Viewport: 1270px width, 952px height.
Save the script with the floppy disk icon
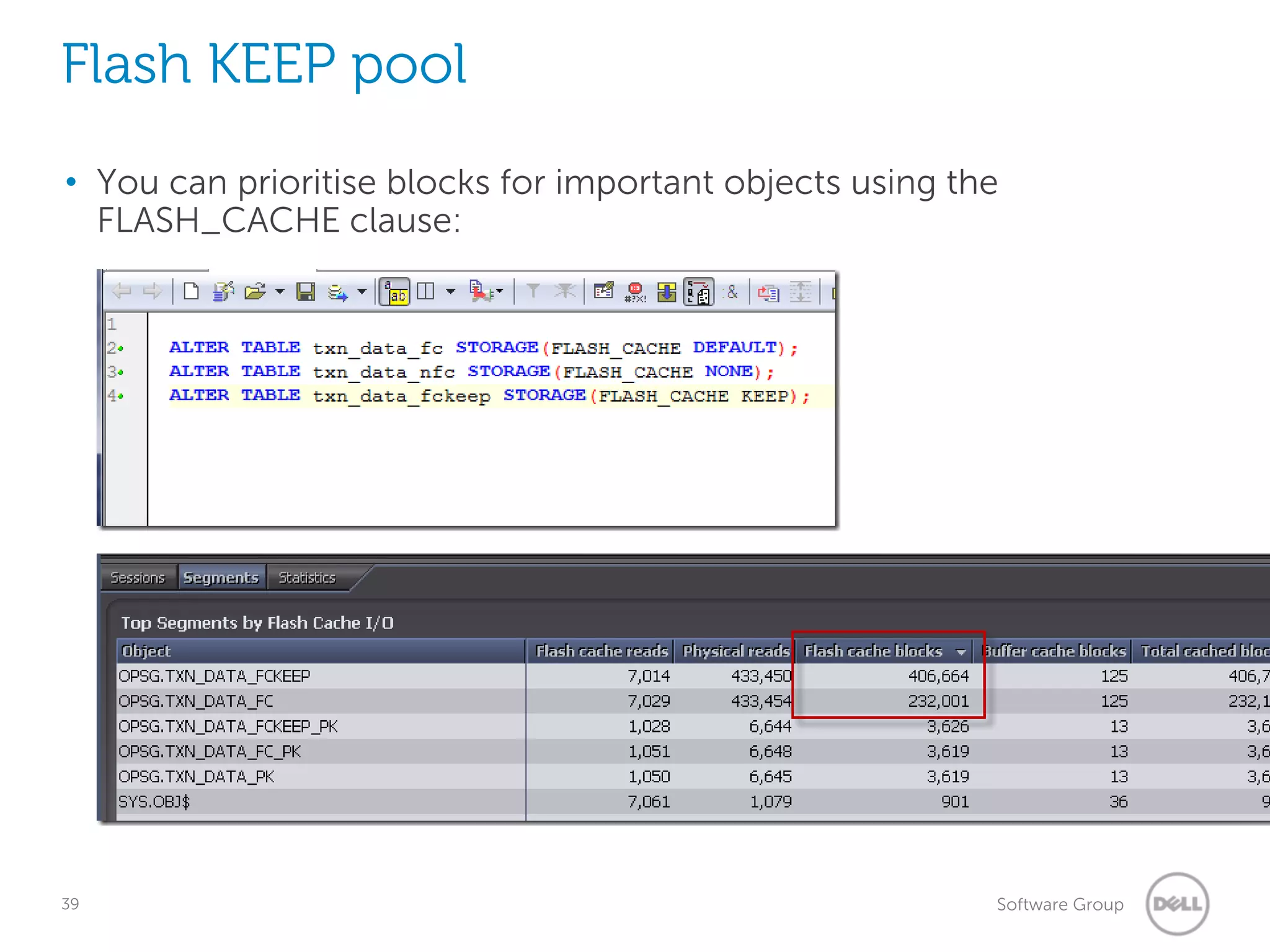(306, 291)
